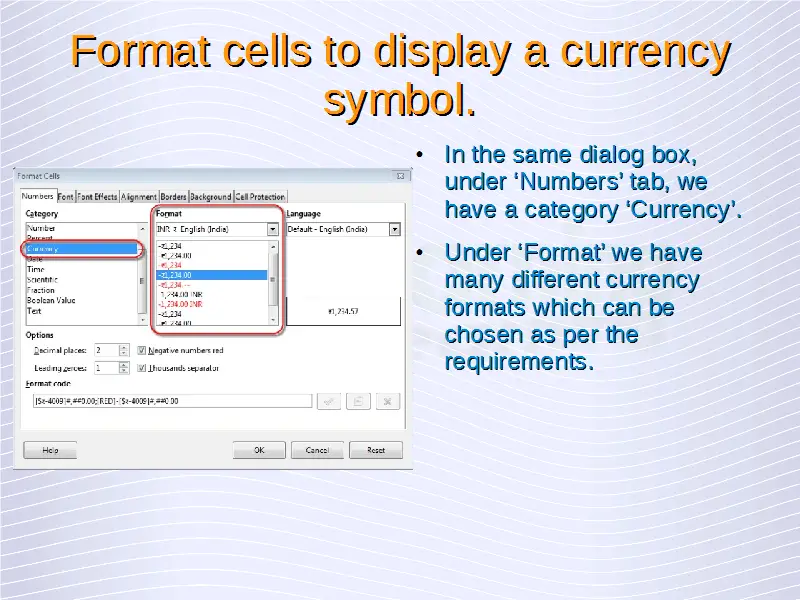Image resolution: width=800 pixels, height=600 pixels.
Task: Toggle Negative numbers red checkbox
Action: (142, 351)
